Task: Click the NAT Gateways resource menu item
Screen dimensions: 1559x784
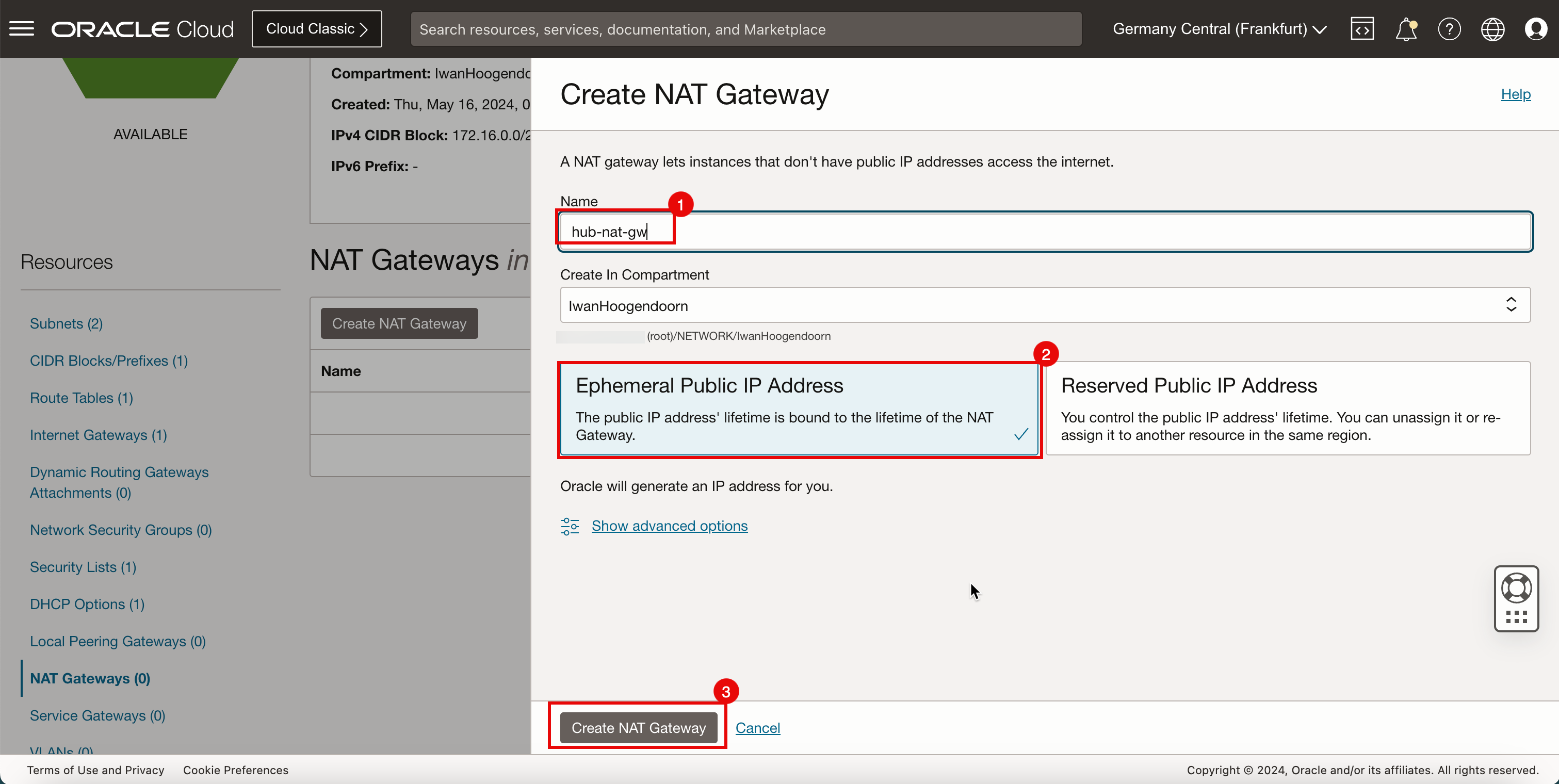Action: (x=89, y=678)
